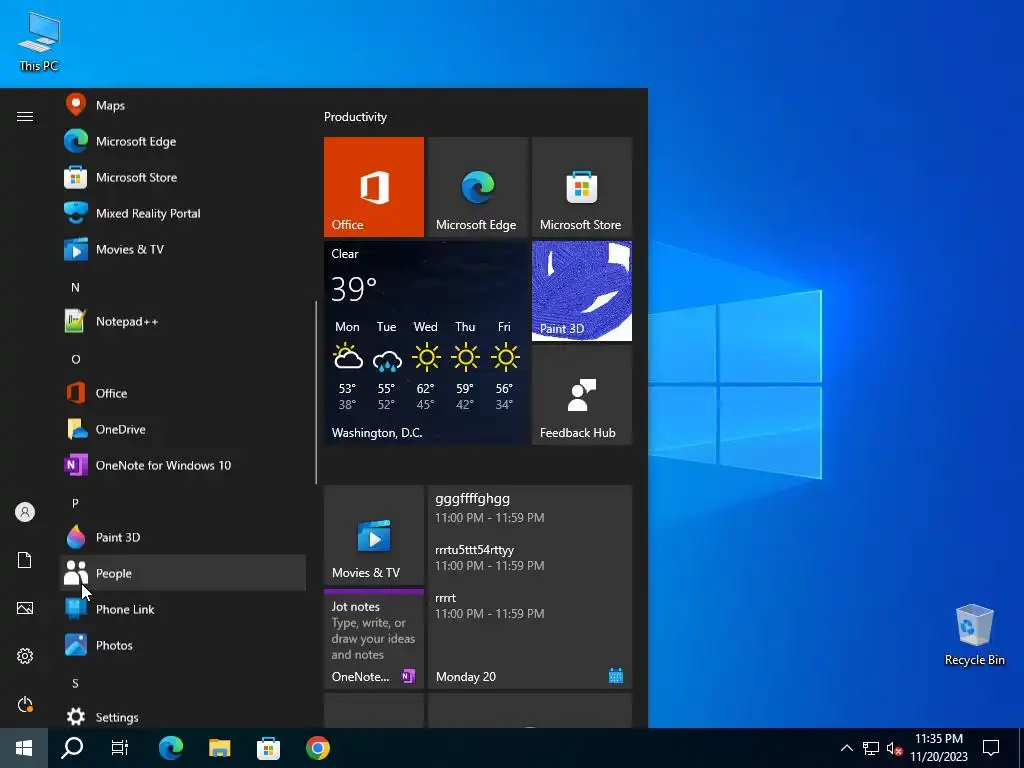This screenshot has width=1024, height=768.
Task: Open Phone Link
Action: click(x=183, y=609)
